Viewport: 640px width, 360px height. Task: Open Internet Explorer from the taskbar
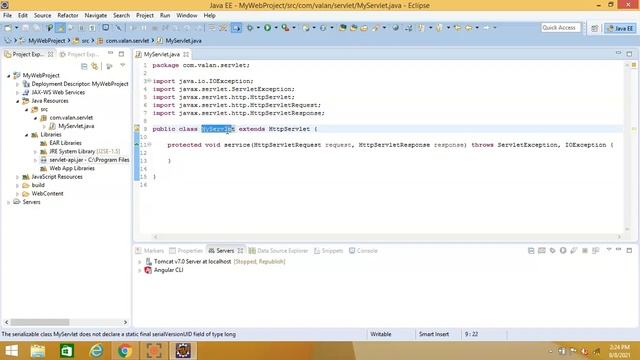point(96,351)
